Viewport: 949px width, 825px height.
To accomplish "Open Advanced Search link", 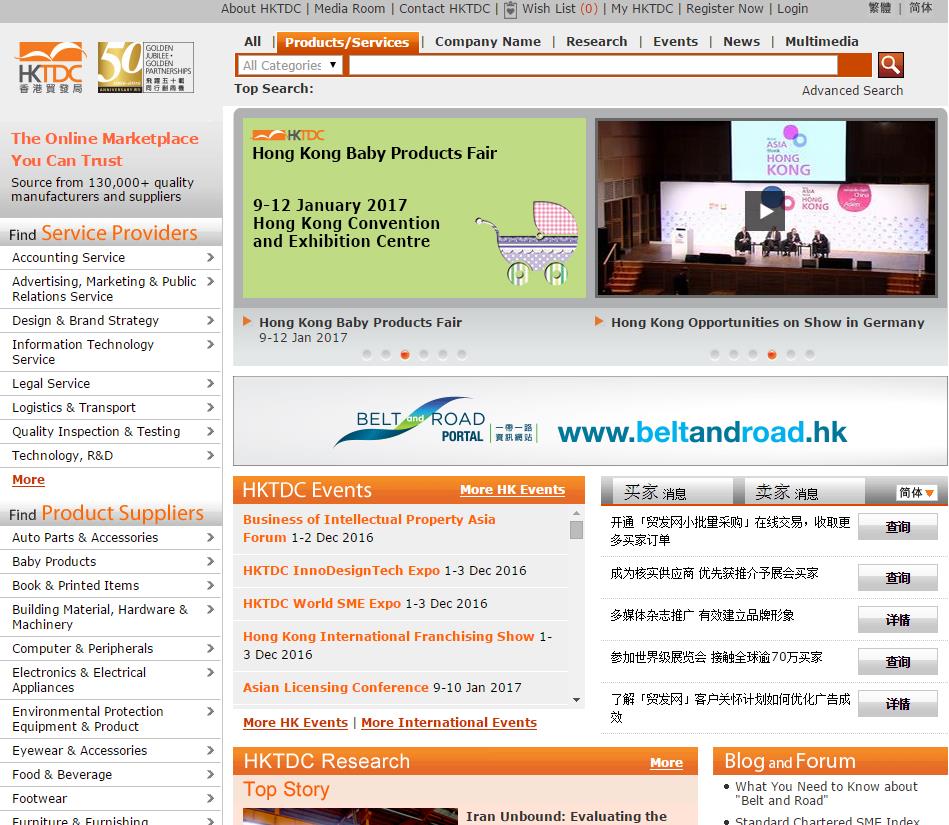I will coord(852,90).
